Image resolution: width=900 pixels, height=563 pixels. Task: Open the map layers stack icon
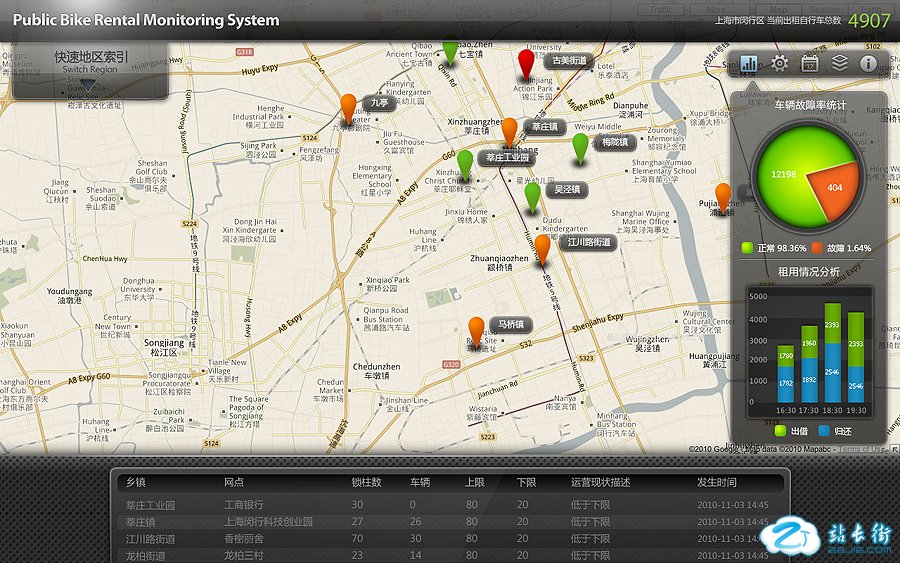(x=840, y=64)
